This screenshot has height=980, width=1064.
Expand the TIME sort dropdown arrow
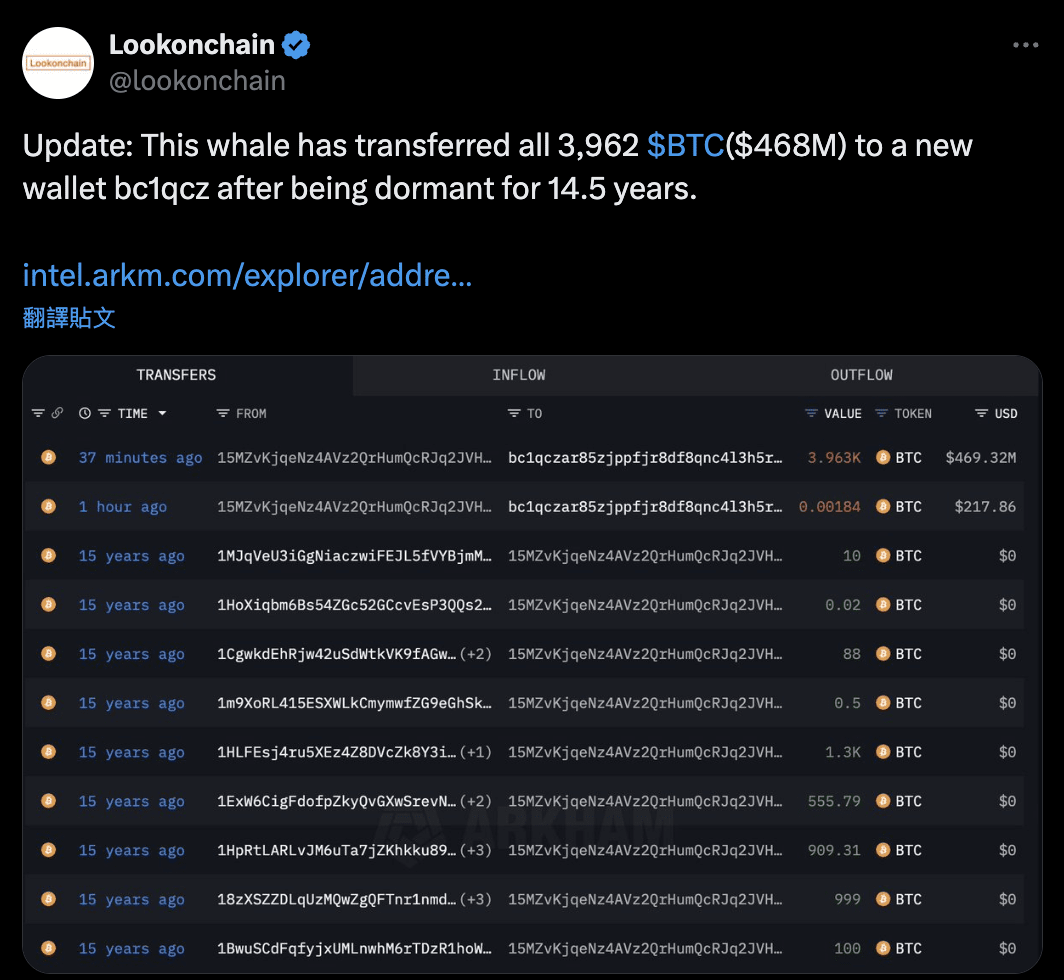(x=162, y=413)
